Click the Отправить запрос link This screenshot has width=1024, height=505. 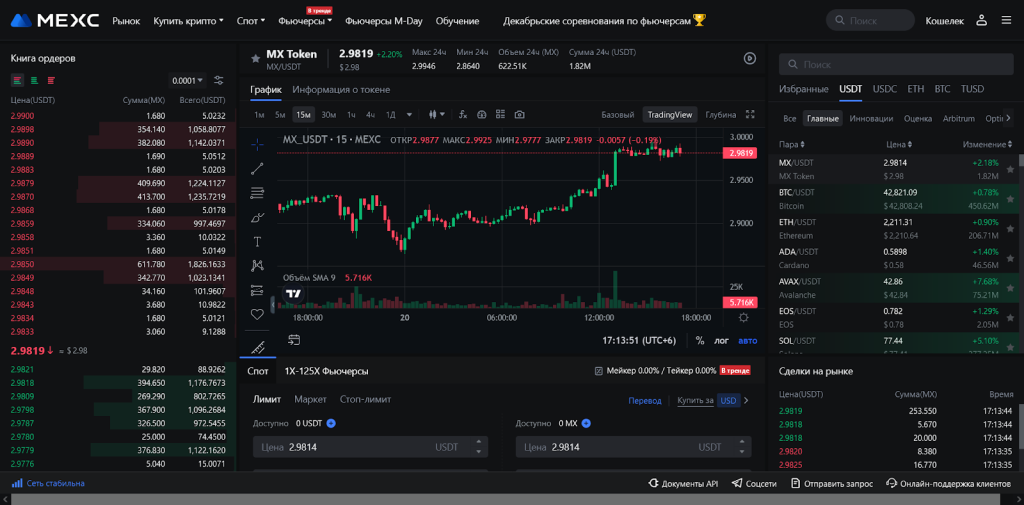coord(832,483)
